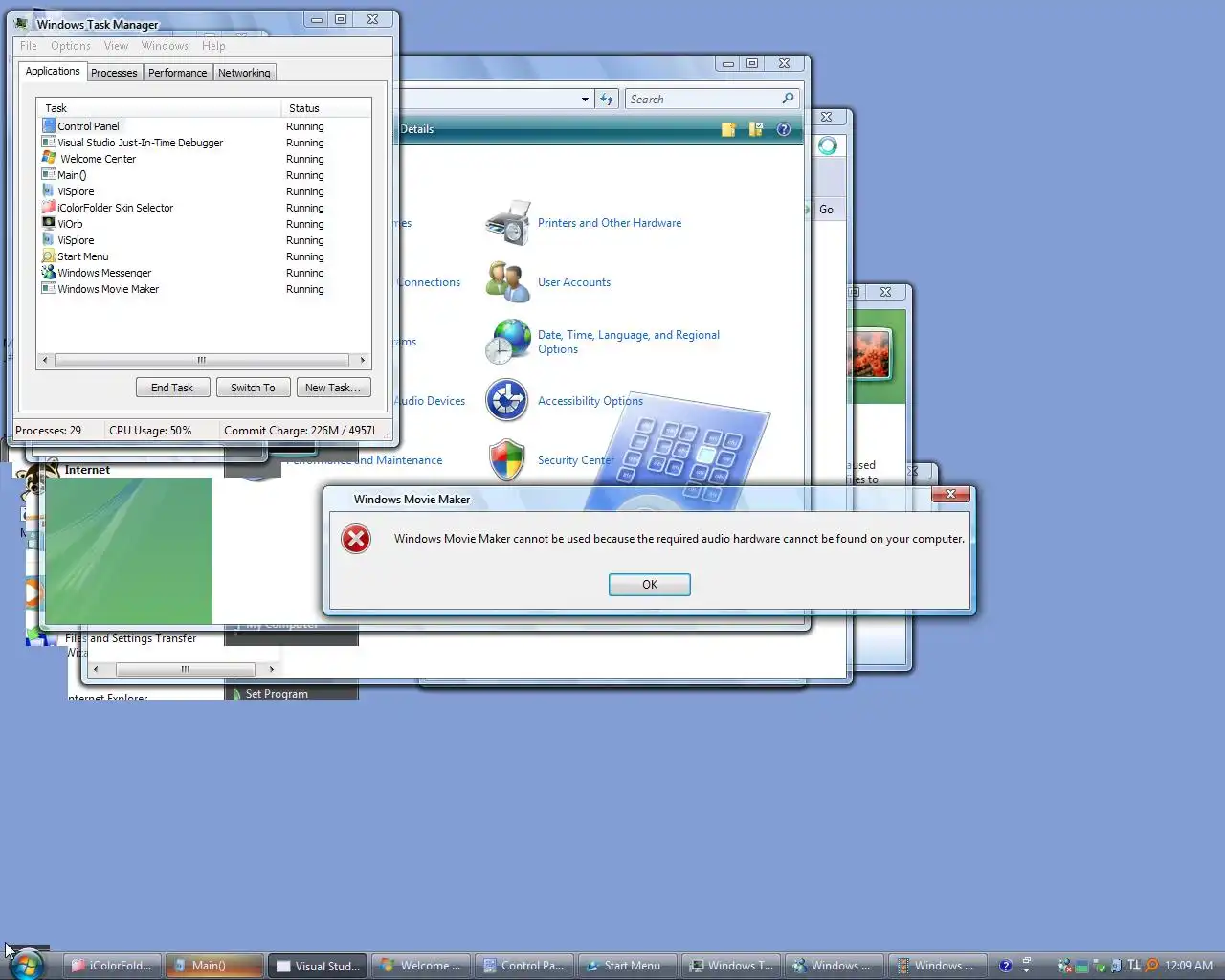1225x980 pixels.
Task: Open the Windows menu in Task Manager
Action: point(165,46)
